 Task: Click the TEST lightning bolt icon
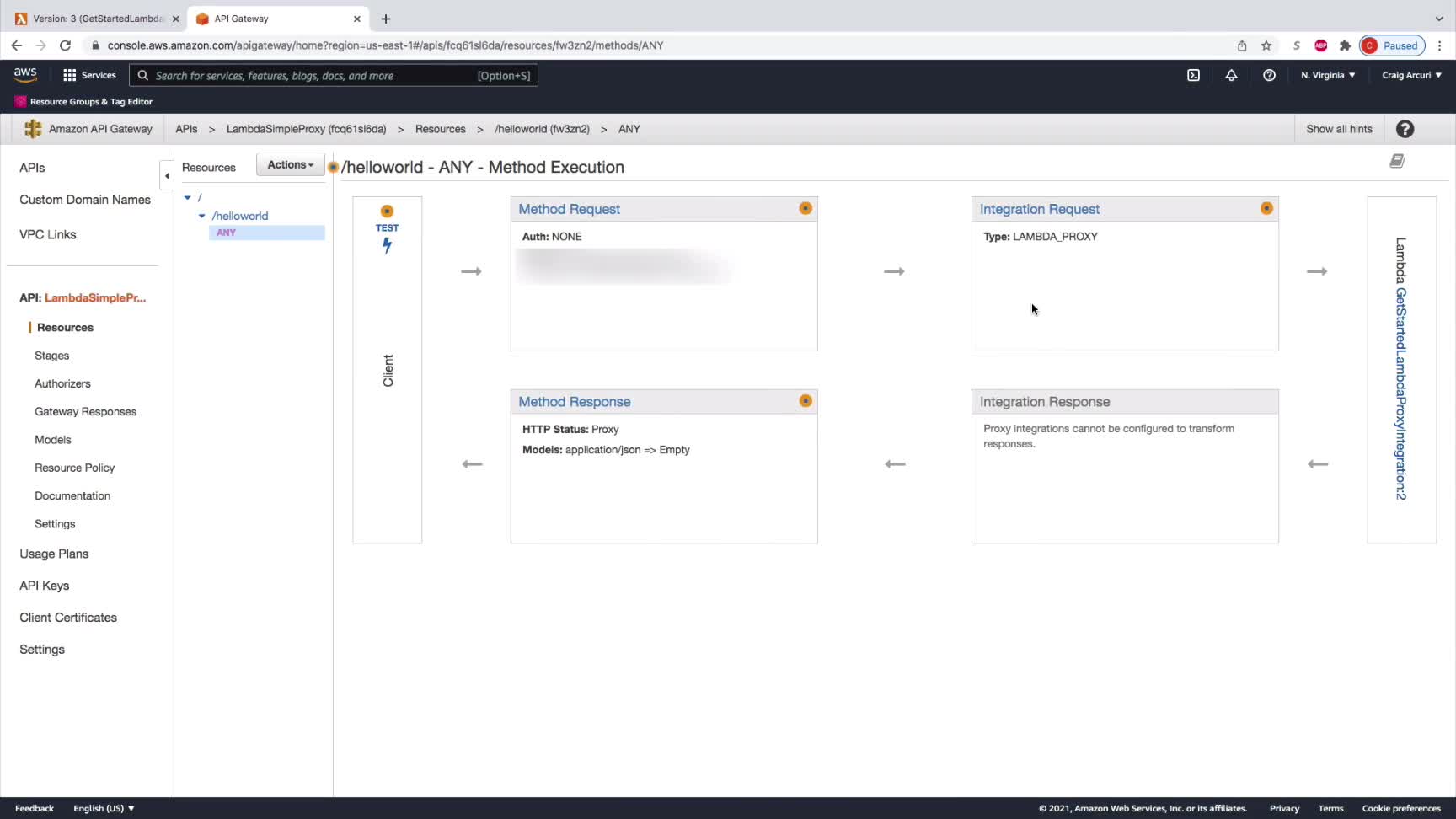(387, 245)
